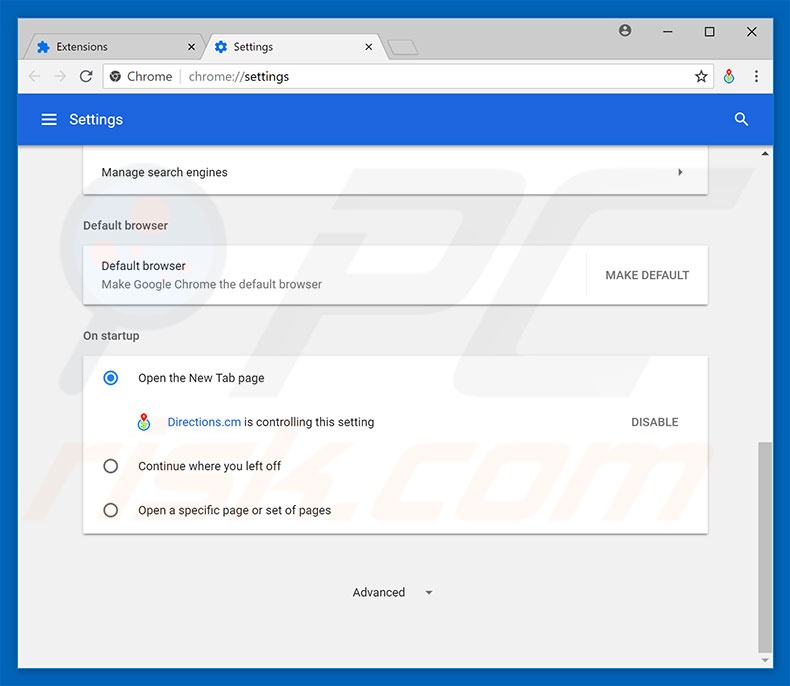Click 'Make Google Chrome the default browser' text
Image resolution: width=790 pixels, height=686 pixels.
pyautogui.click(x=212, y=284)
